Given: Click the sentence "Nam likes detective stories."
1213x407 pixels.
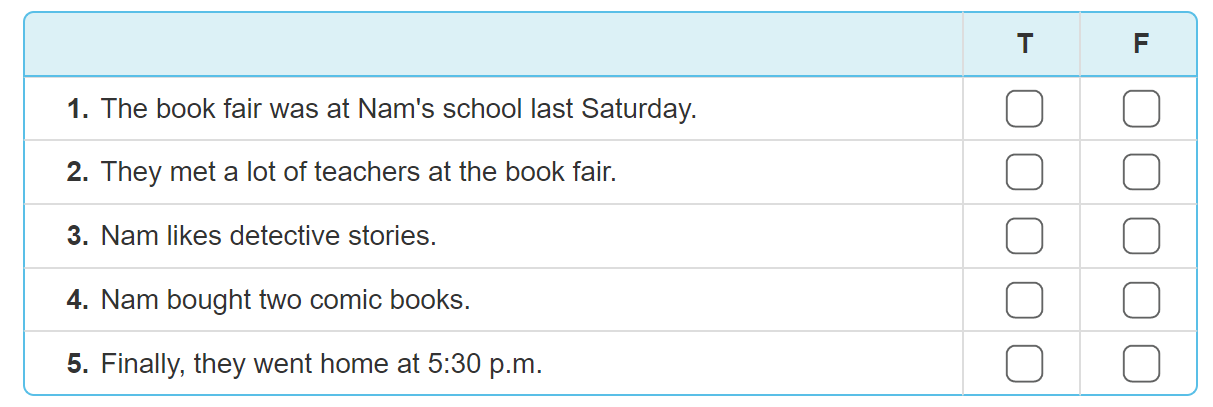Looking at the screenshot, I should click(x=268, y=237).
